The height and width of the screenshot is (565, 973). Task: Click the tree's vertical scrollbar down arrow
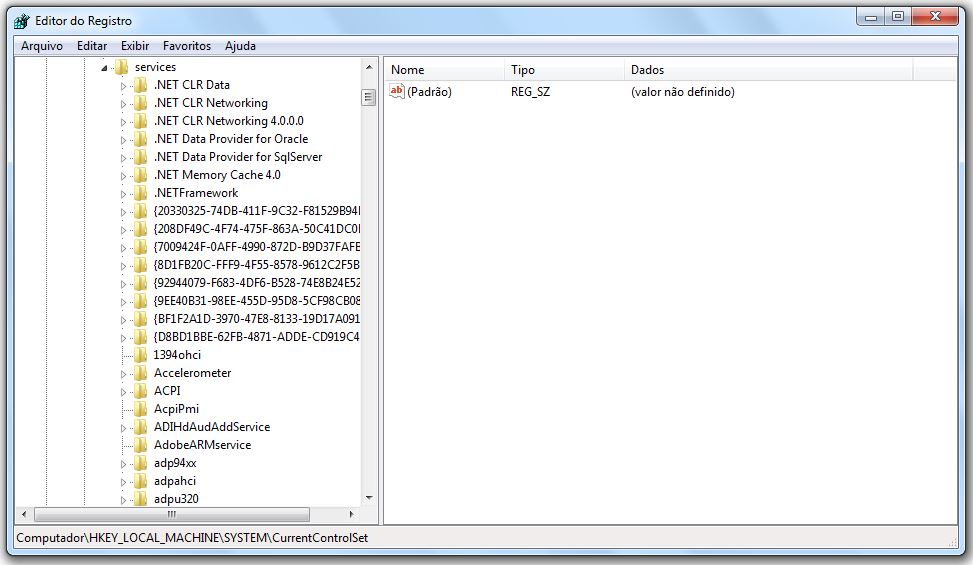368,497
